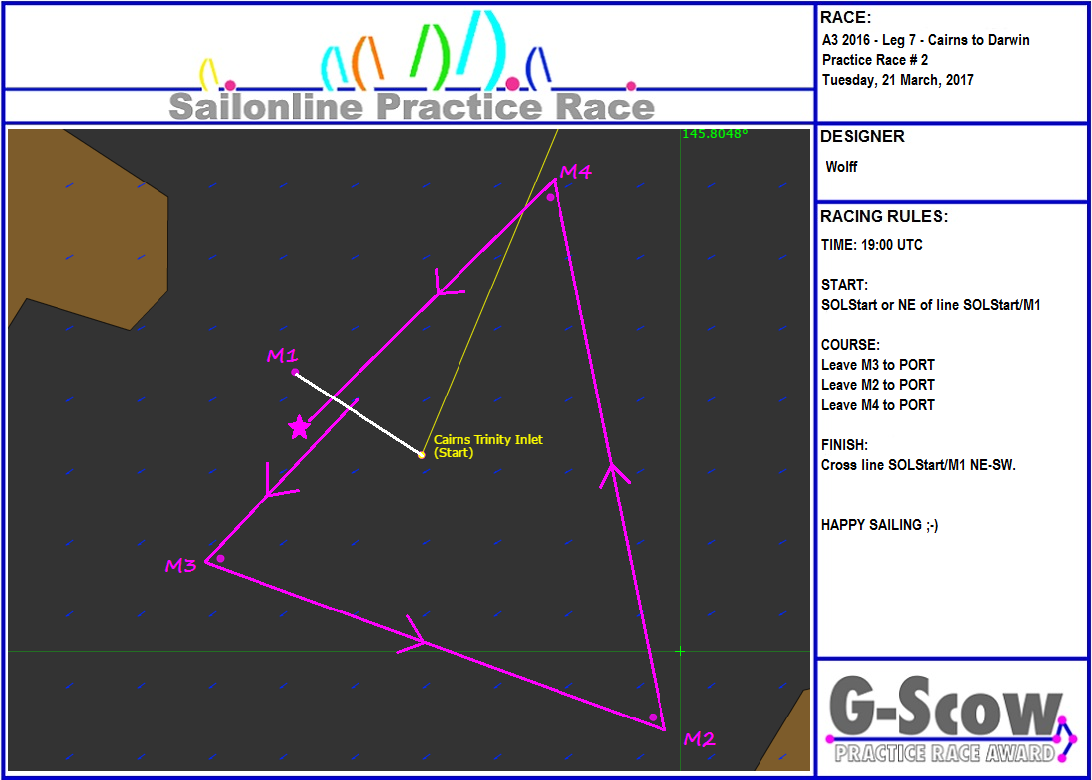
Task: Click 'SOLStart or NE of line SOLStart/M1'
Action: [930, 305]
